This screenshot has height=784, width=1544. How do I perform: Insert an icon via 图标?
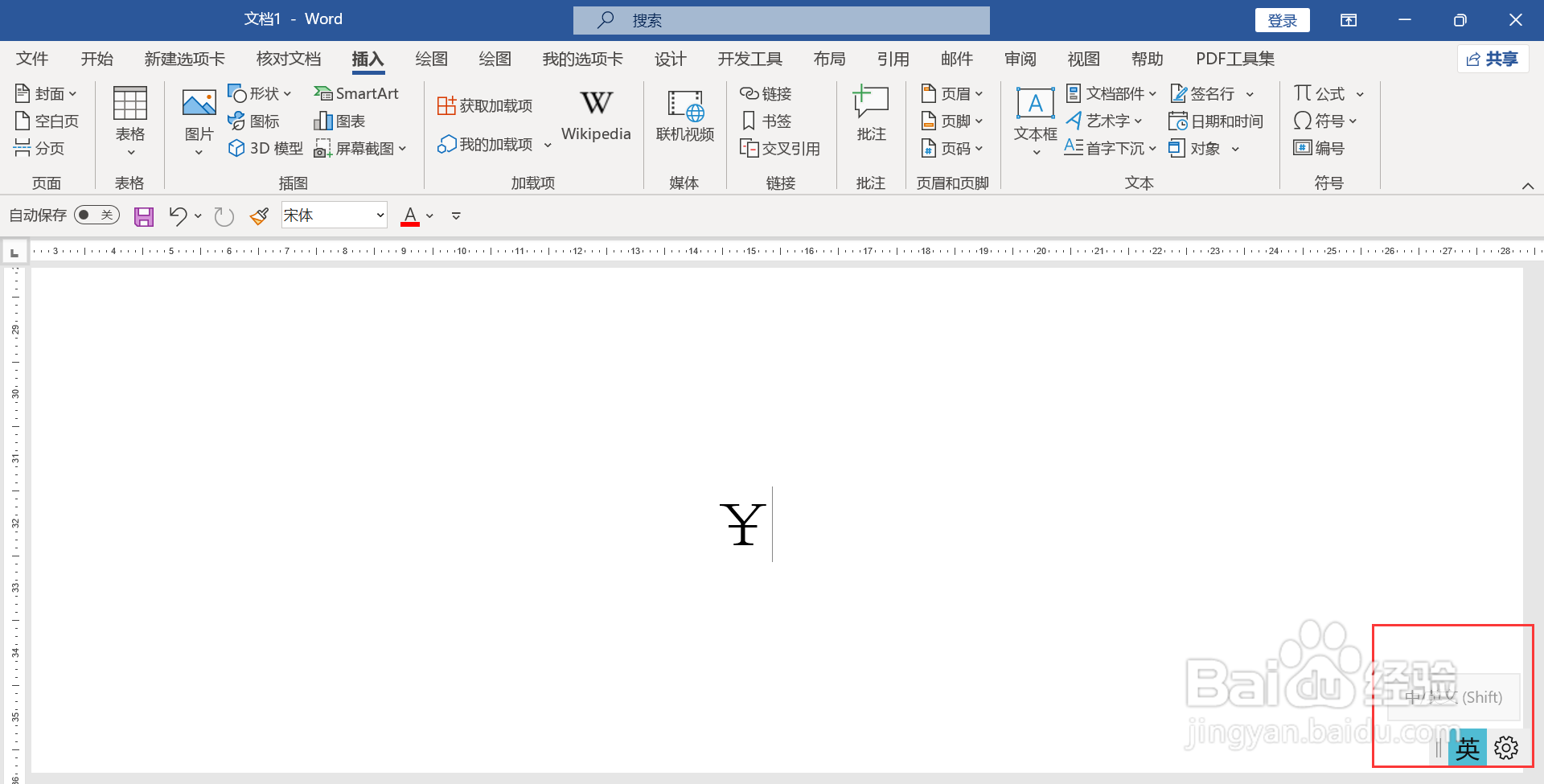tap(253, 121)
